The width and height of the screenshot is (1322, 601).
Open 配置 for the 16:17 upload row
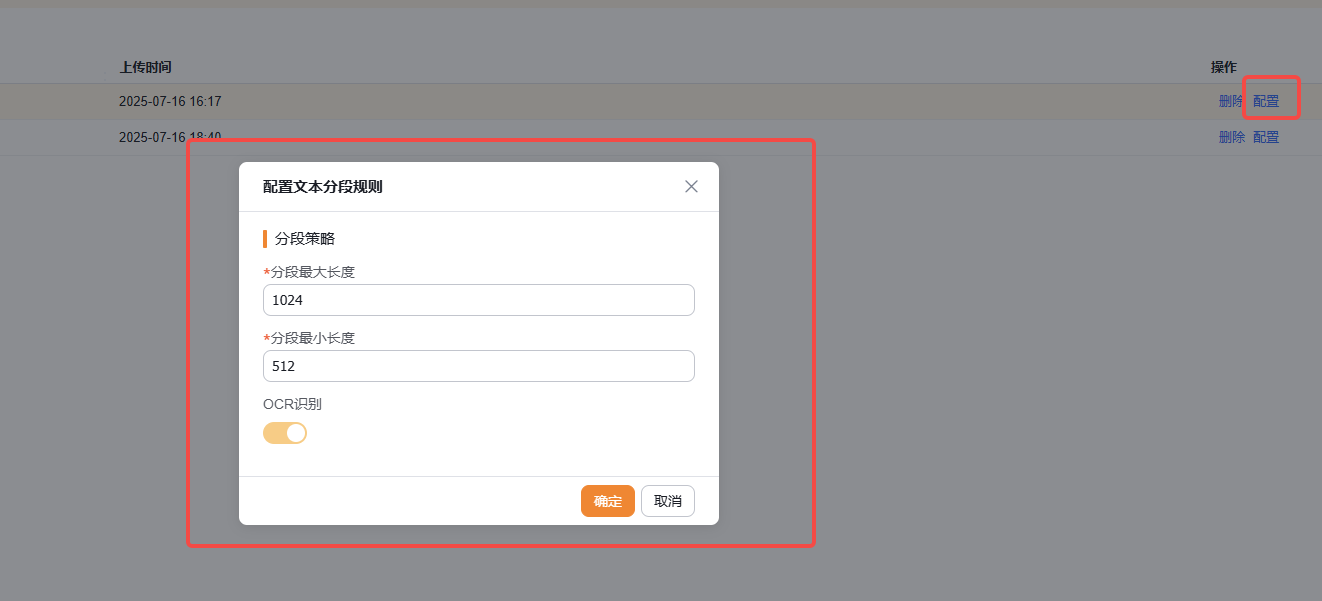pos(1266,101)
